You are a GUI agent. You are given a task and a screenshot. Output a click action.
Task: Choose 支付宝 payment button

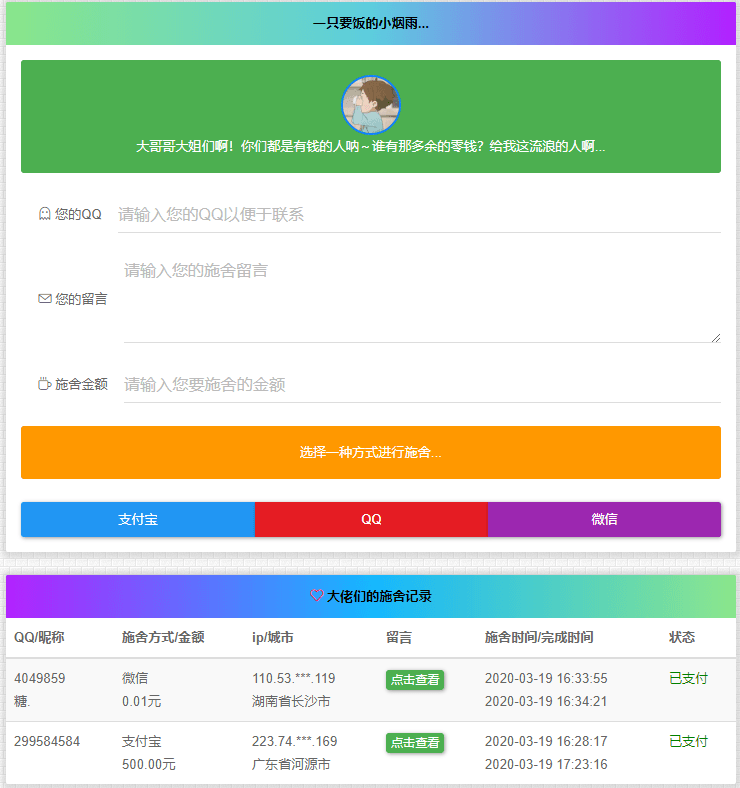click(138, 519)
